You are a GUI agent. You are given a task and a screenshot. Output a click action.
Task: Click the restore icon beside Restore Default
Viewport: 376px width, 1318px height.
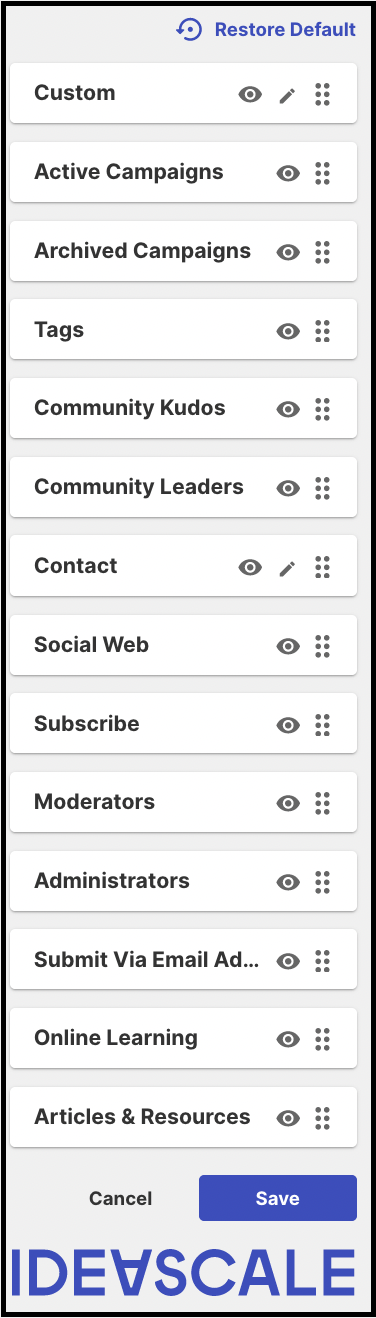(x=189, y=30)
